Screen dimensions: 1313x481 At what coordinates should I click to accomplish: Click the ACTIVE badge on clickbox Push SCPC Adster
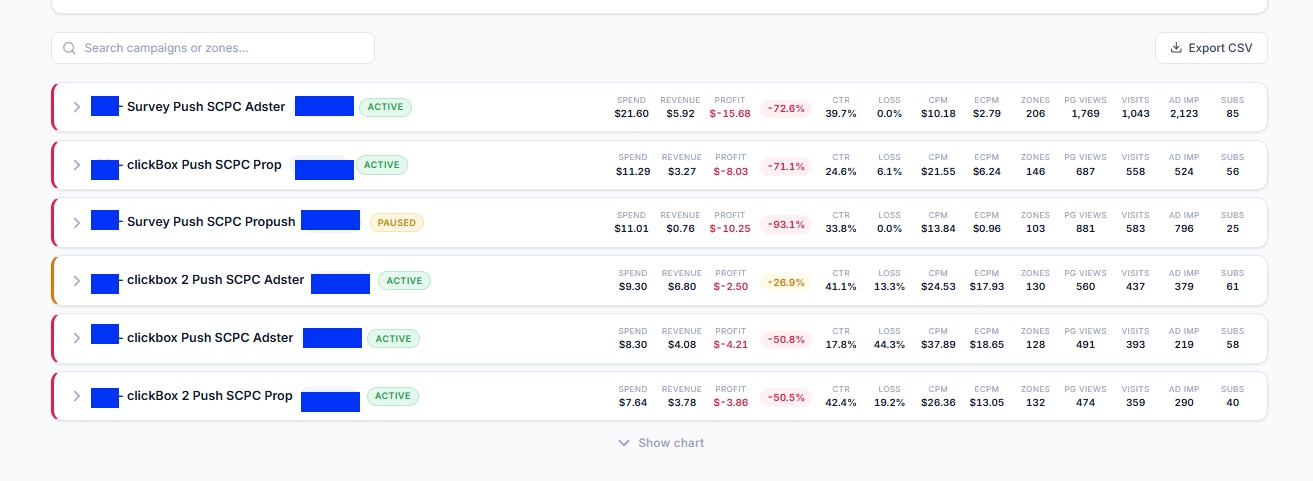pyautogui.click(x=393, y=338)
